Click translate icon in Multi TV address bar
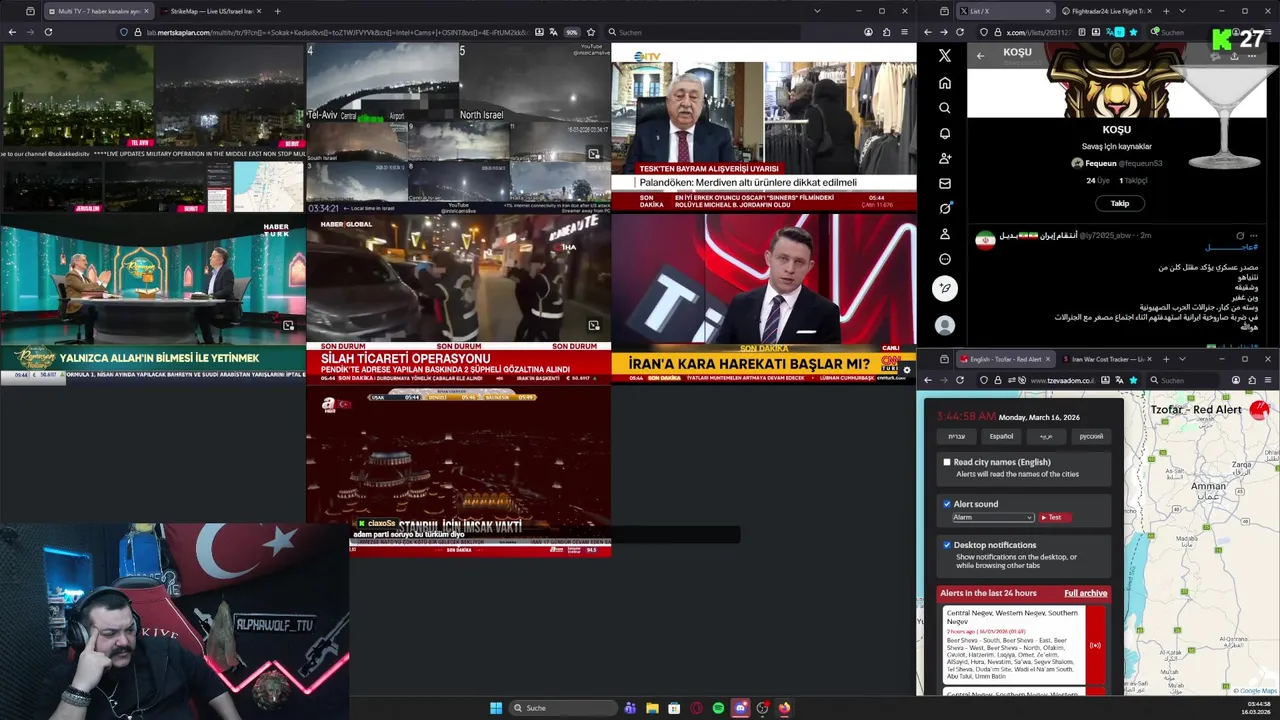Viewport: 1280px width, 720px height. click(x=554, y=32)
